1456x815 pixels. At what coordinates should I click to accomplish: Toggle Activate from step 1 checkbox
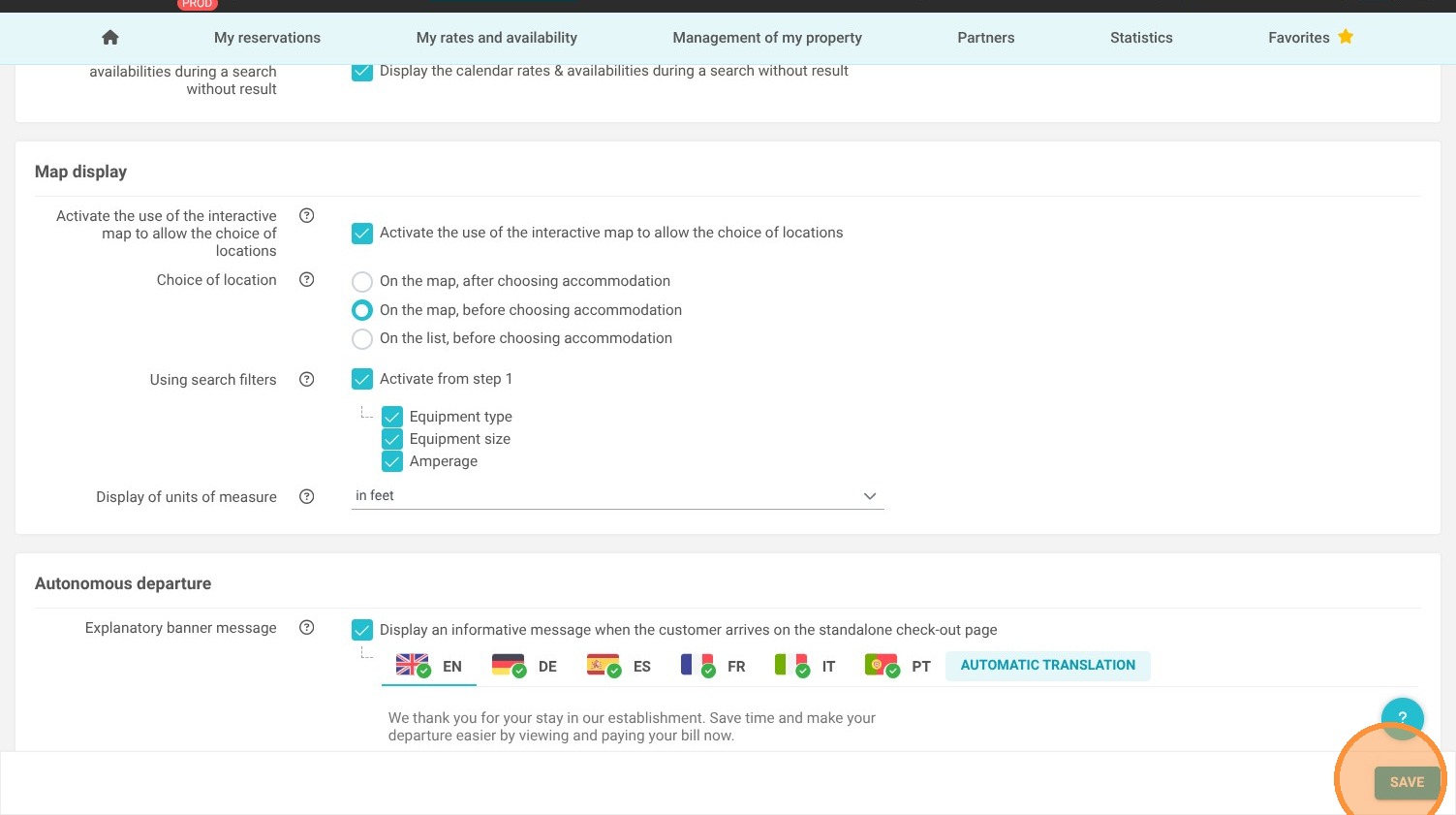[362, 379]
